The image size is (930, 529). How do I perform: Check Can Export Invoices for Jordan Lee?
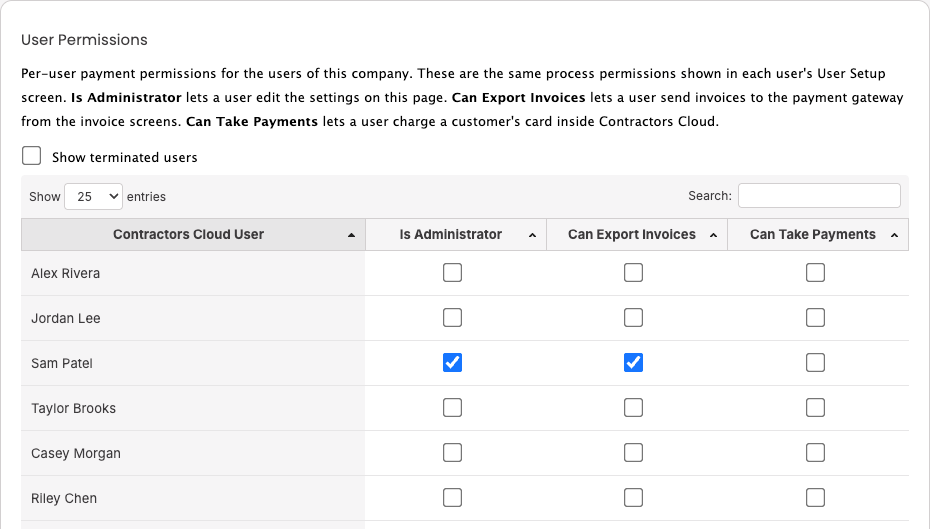[633, 318]
